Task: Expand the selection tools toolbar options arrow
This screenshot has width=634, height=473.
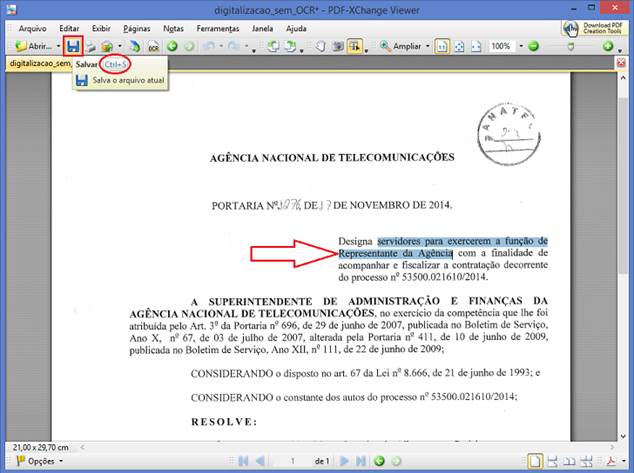Action: coord(366,51)
